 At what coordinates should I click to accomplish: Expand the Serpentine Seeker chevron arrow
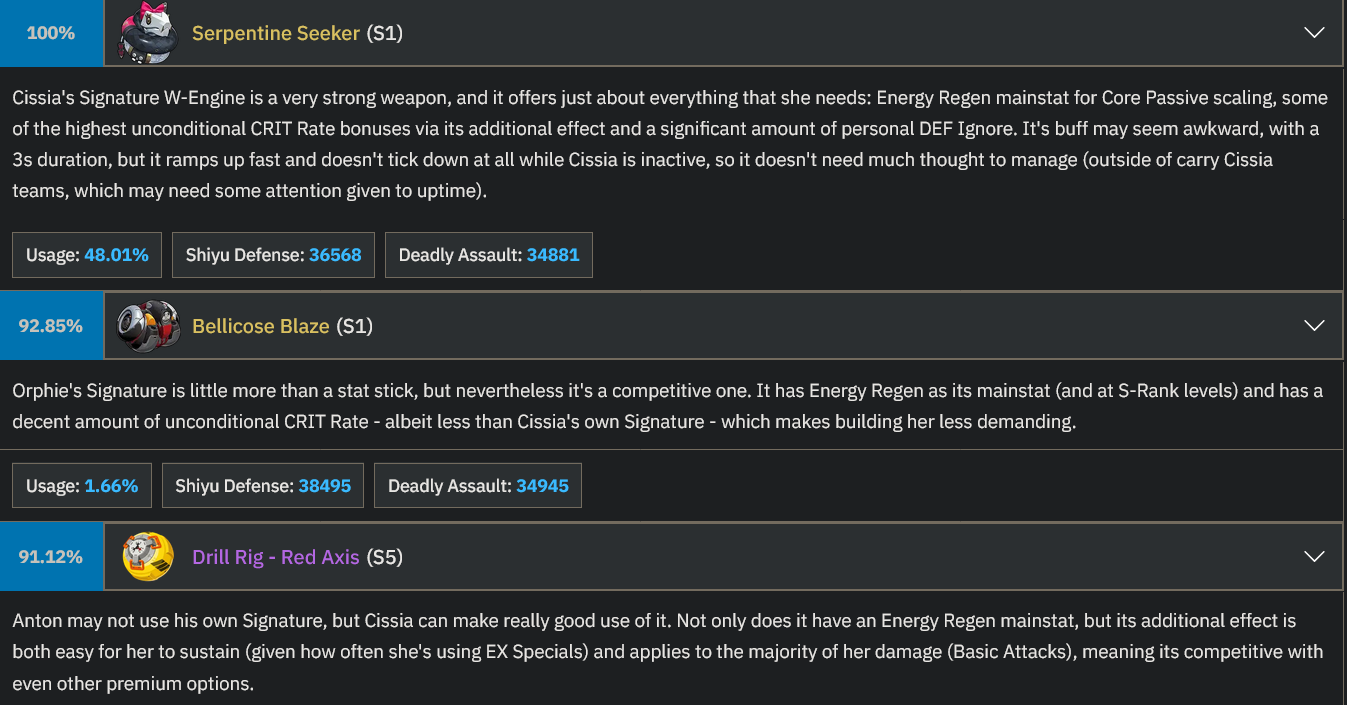pyautogui.click(x=1315, y=33)
